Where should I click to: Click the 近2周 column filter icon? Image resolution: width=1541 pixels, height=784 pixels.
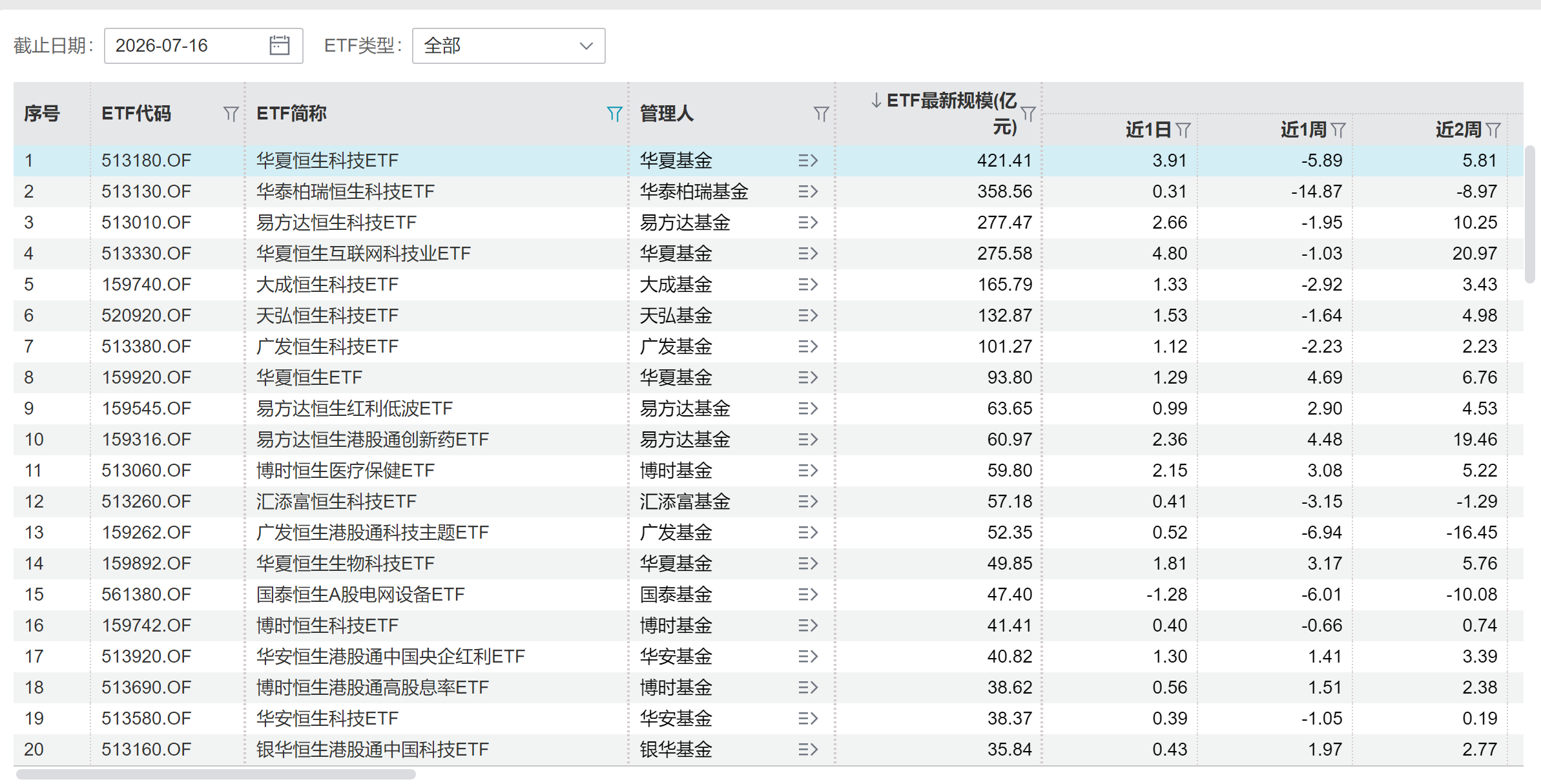click(x=1493, y=130)
